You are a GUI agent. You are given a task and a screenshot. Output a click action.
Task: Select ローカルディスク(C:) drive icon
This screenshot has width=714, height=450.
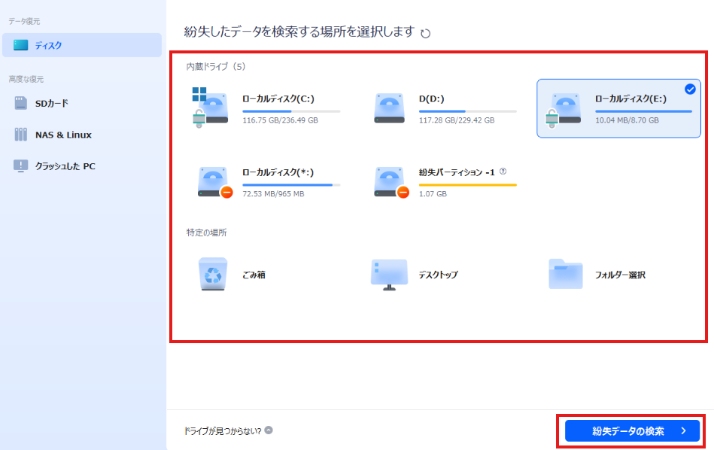click(x=210, y=107)
